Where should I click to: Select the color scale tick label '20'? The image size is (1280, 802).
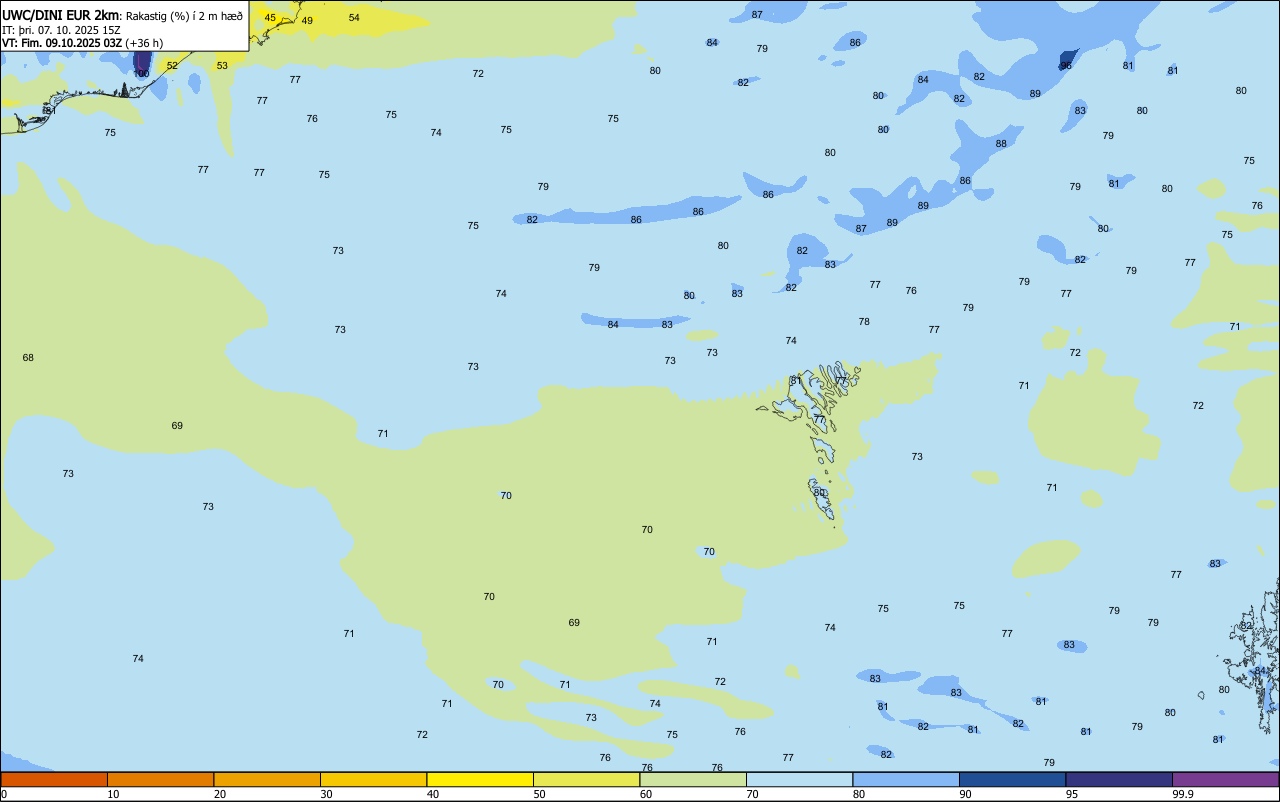(x=220, y=794)
